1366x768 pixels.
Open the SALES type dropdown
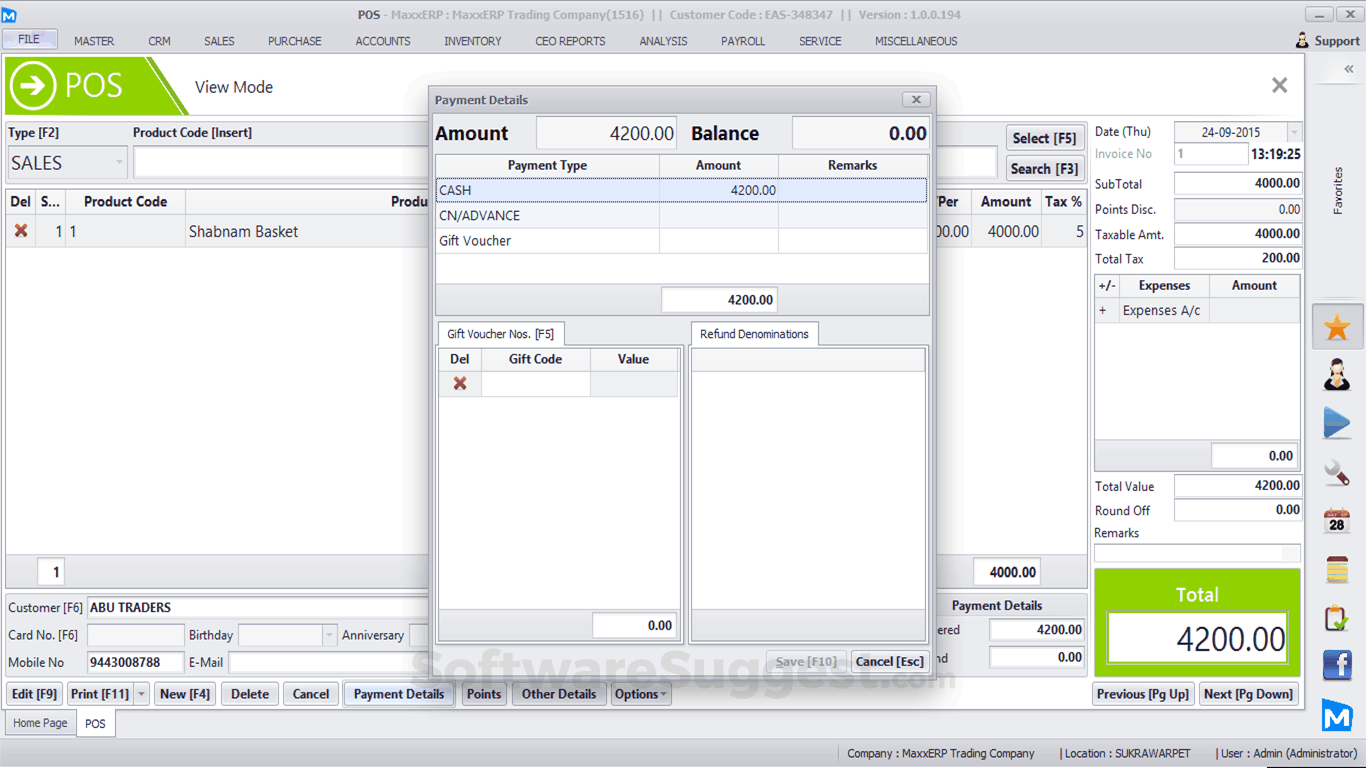(x=120, y=162)
